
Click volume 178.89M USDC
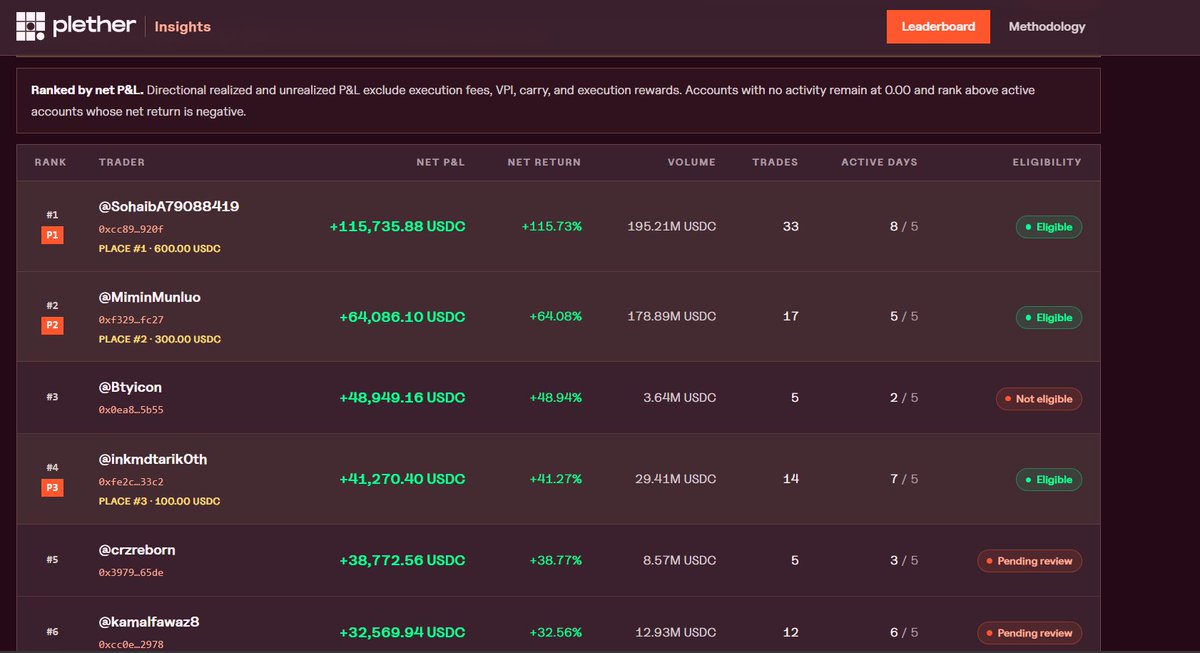click(671, 317)
